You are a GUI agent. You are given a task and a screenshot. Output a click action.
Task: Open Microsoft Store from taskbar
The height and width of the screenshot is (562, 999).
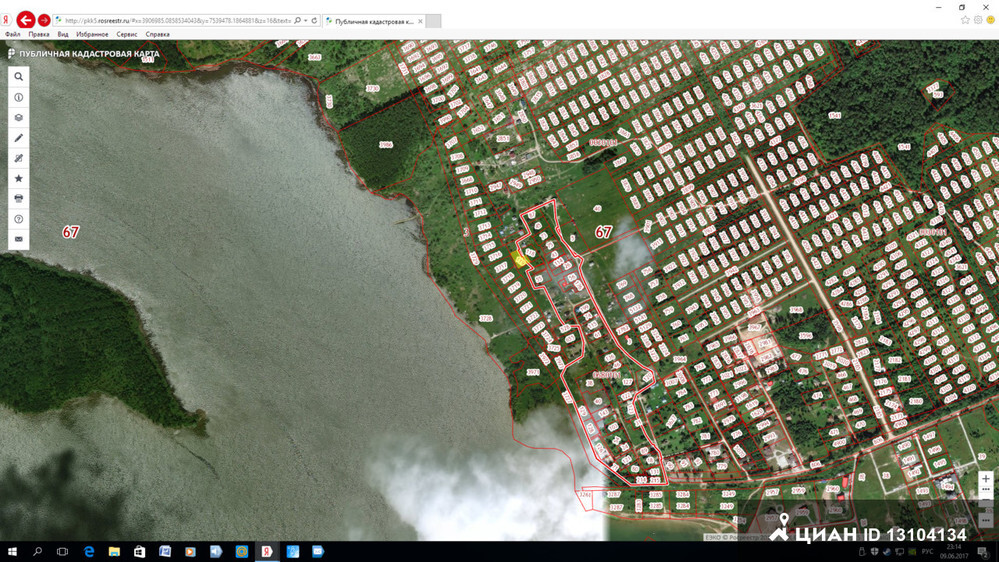click(140, 552)
